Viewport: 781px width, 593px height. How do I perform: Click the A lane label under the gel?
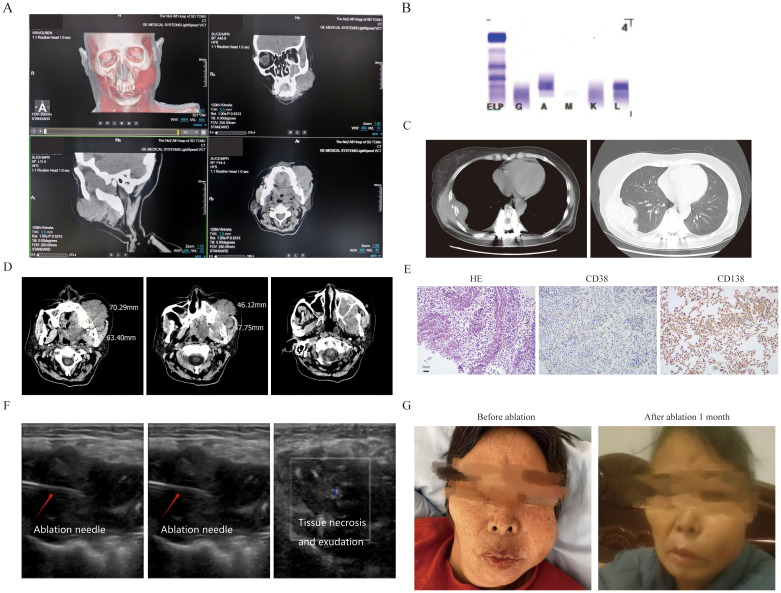tap(544, 107)
